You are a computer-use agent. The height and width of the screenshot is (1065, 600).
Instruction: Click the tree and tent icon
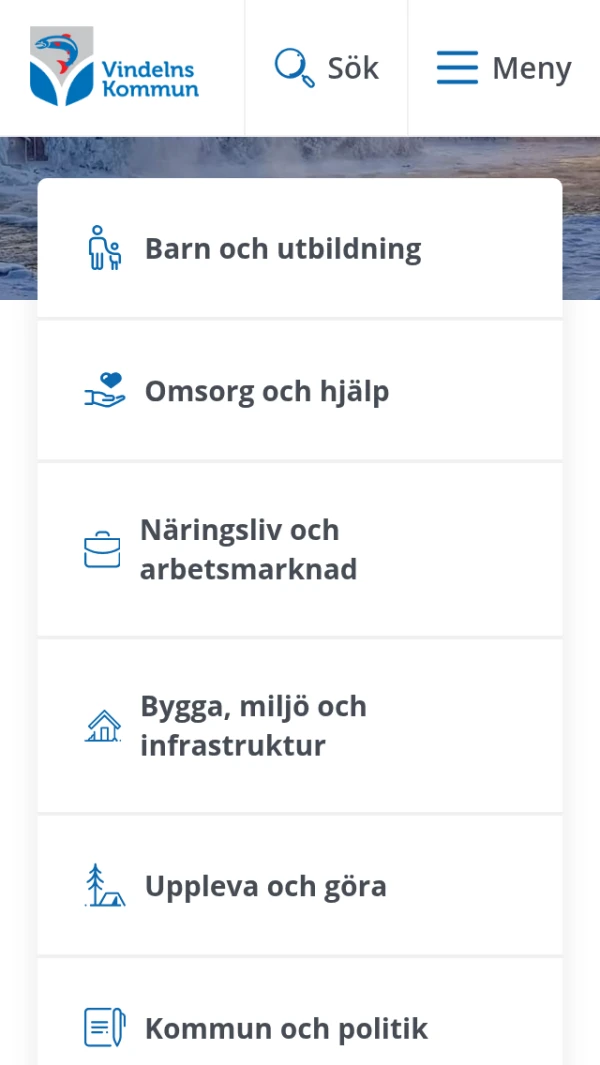(104, 886)
